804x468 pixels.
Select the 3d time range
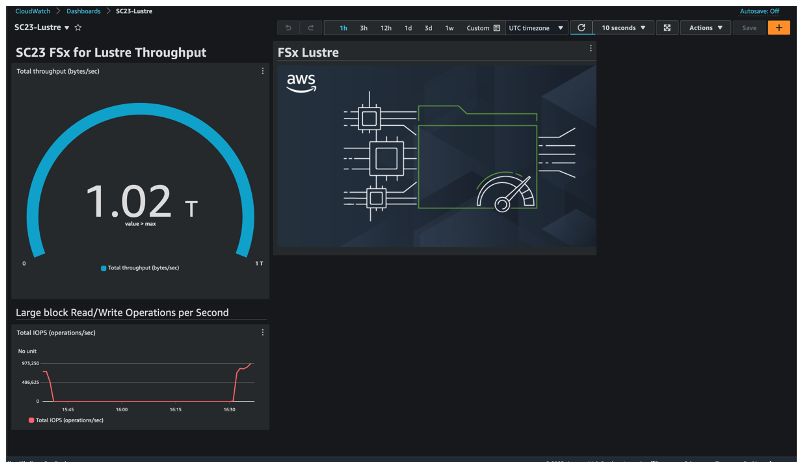pyautogui.click(x=428, y=28)
